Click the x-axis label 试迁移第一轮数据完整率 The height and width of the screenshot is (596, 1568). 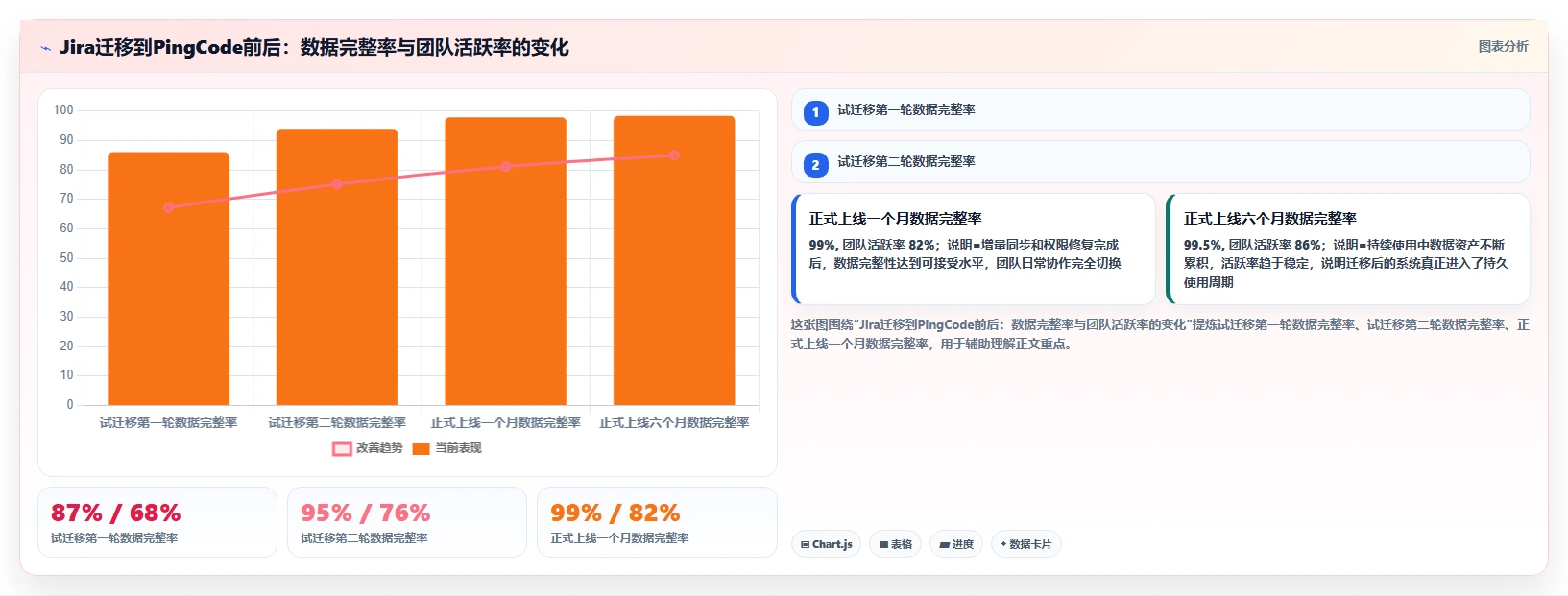pos(168,422)
